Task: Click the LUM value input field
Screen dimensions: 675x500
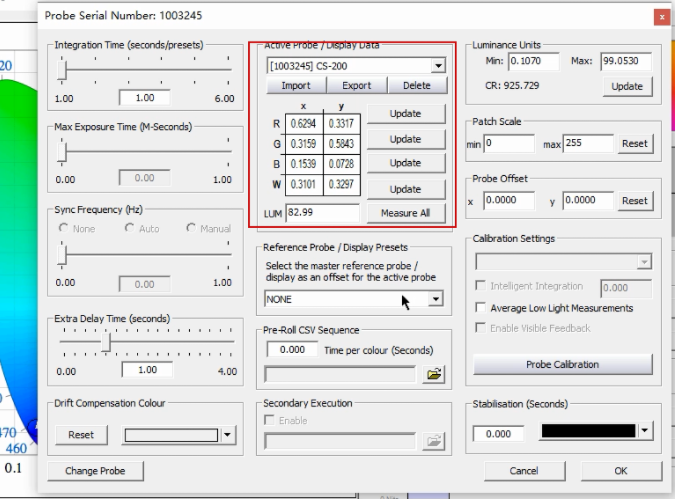Action: tap(322, 213)
